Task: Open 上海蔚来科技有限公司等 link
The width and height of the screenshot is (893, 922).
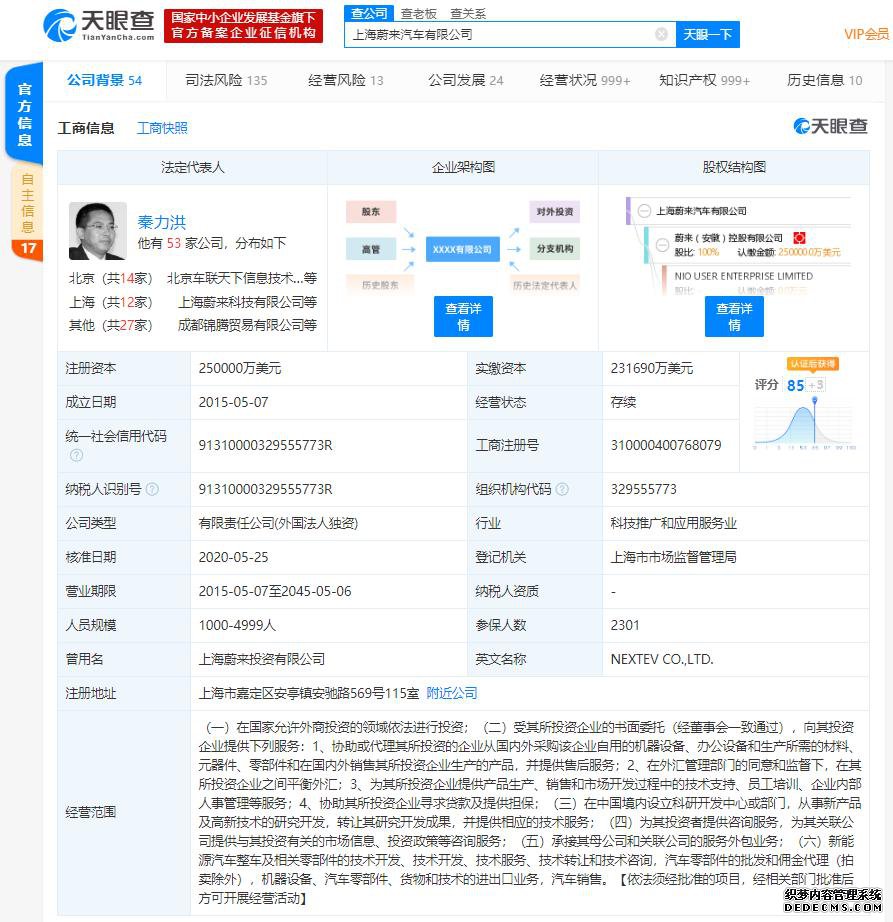Action: tap(248, 302)
